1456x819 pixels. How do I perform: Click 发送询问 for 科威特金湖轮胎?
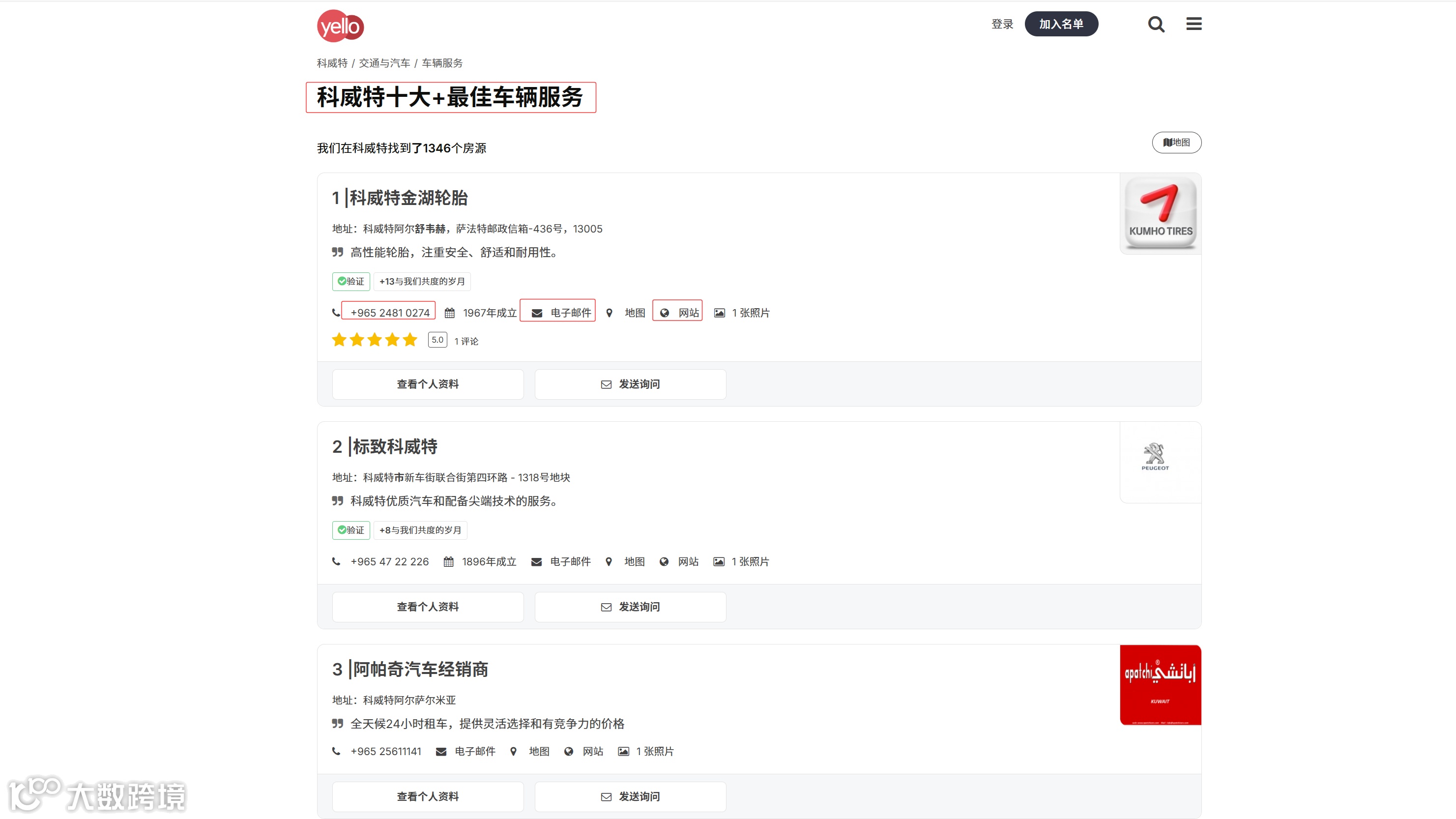[630, 384]
